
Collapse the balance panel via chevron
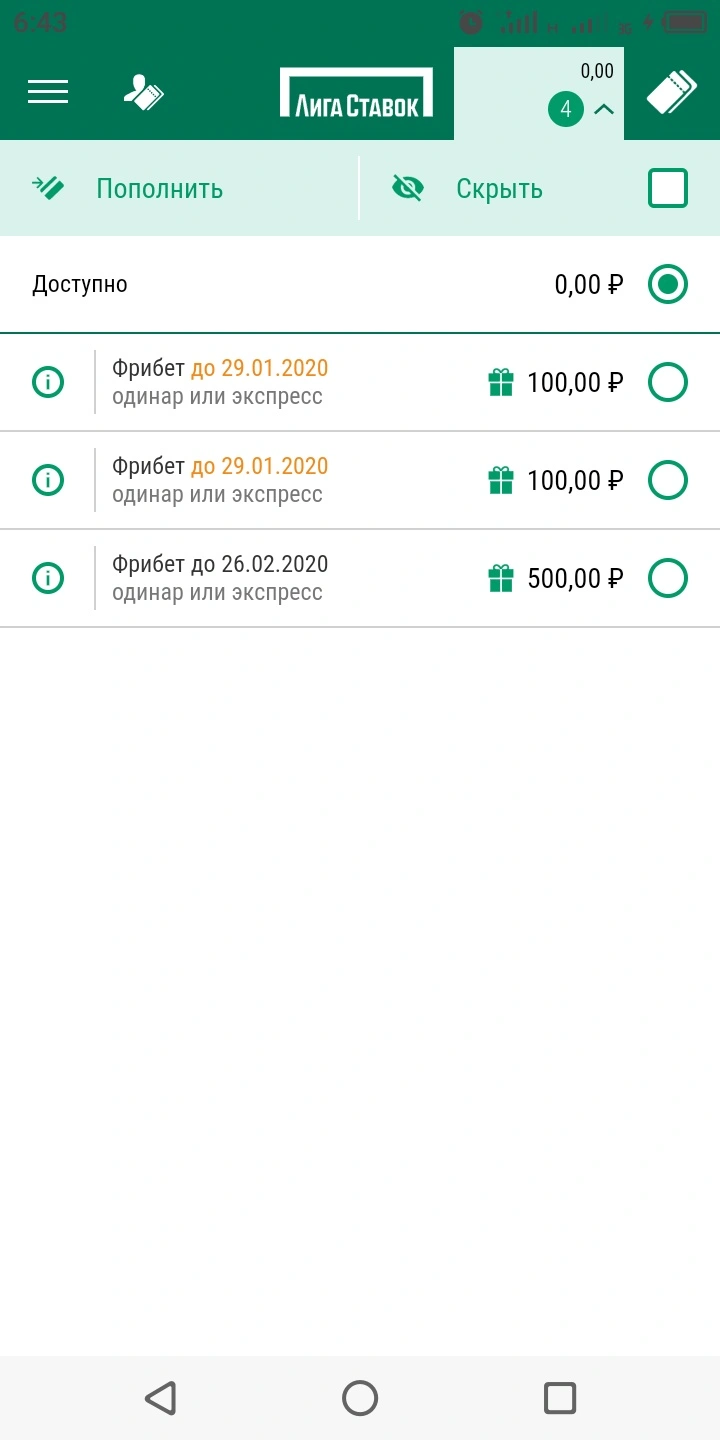point(603,110)
